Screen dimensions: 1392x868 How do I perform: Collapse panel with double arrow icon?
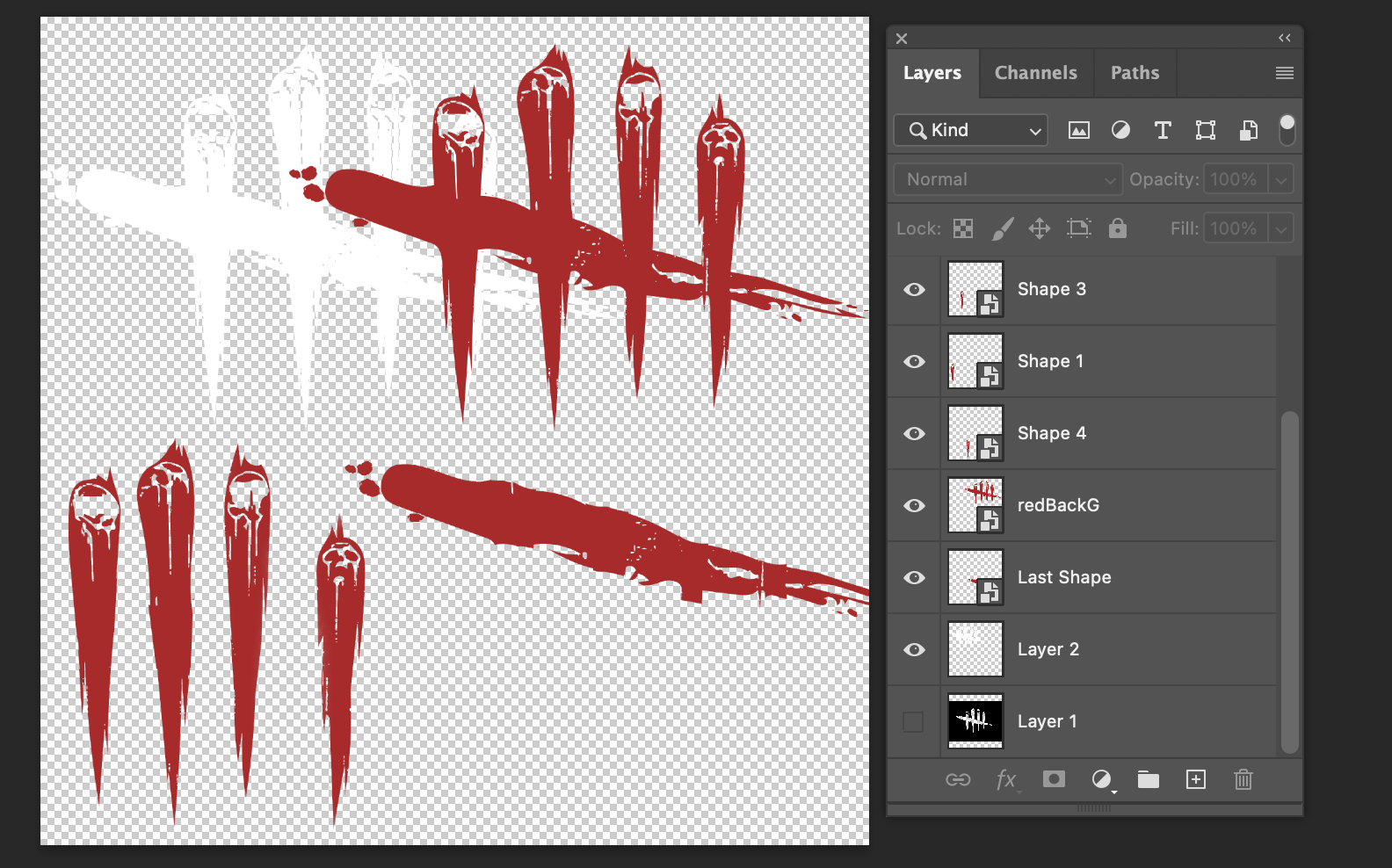point(1285,38)
